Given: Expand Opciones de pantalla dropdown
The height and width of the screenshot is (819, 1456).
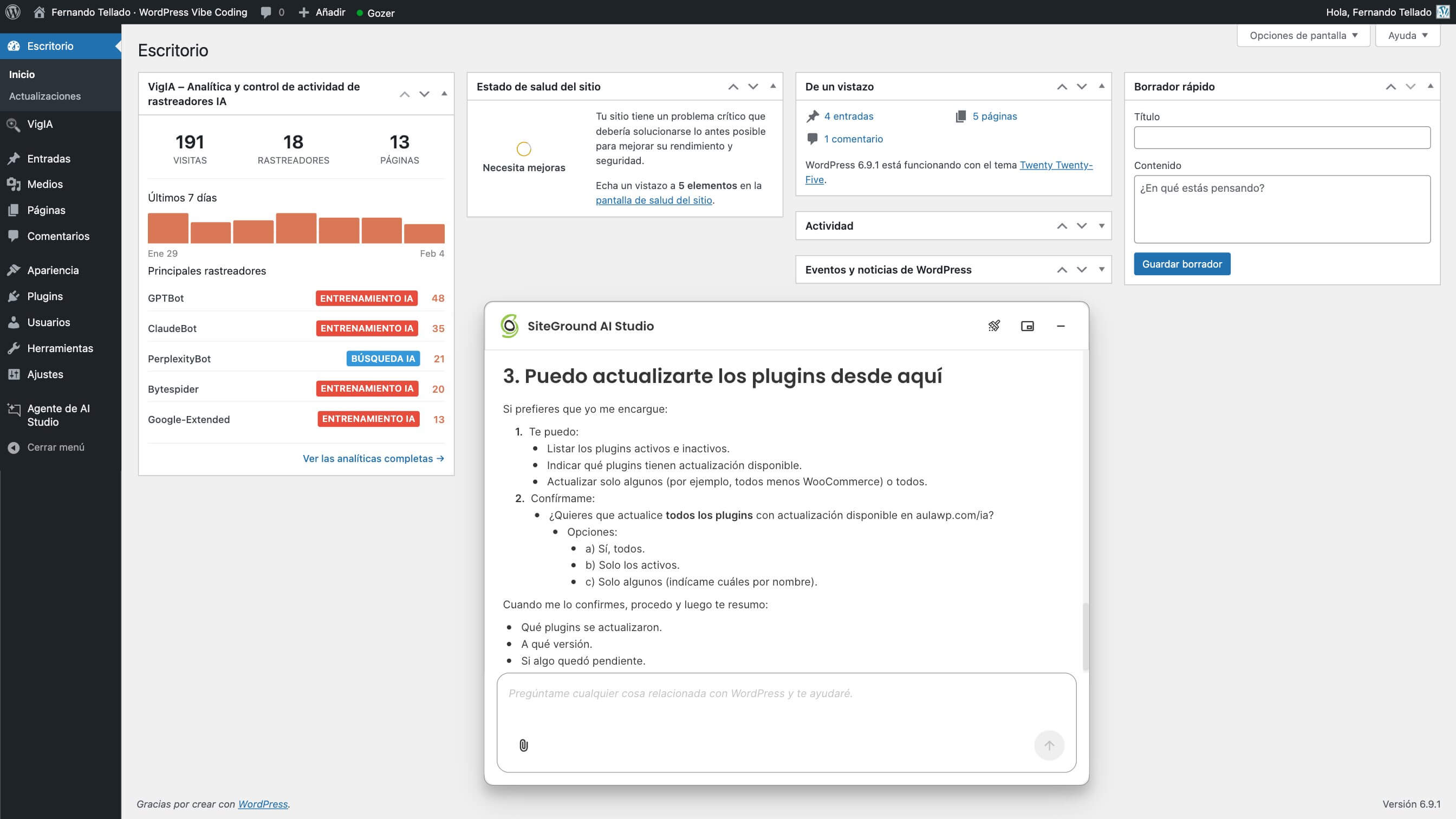Looking at the screenshot, I should click(x=1303, y=36).
